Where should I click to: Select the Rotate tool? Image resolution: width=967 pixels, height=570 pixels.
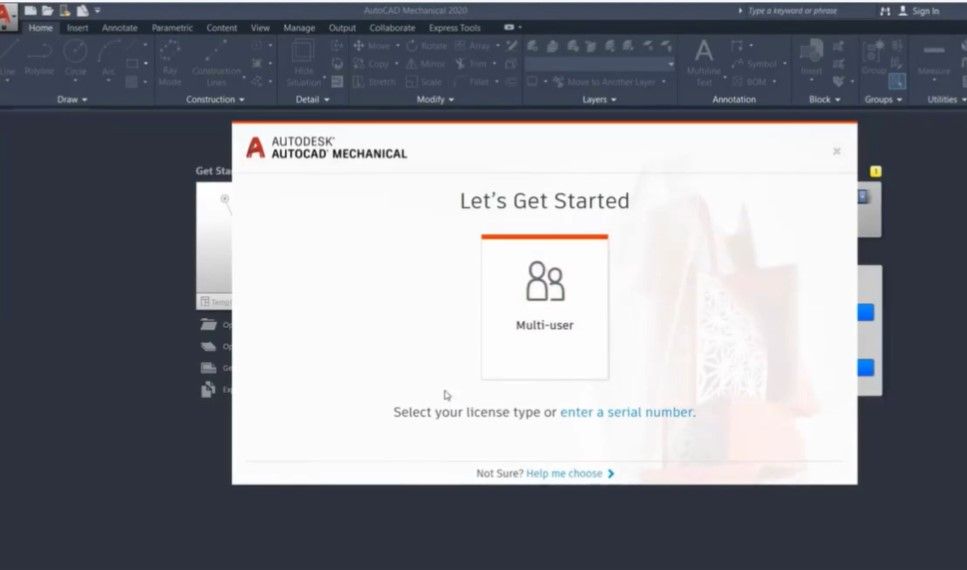click(x=427, y=46)
